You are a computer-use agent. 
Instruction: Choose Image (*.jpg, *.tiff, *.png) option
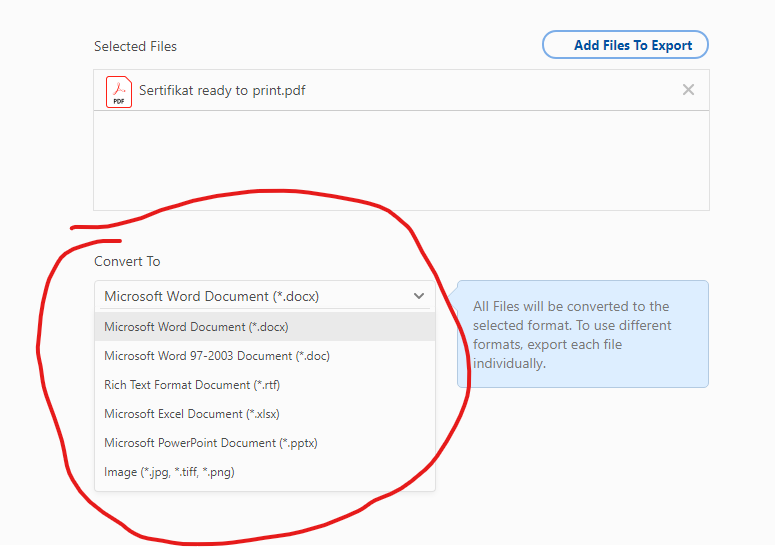coord(265,472)
